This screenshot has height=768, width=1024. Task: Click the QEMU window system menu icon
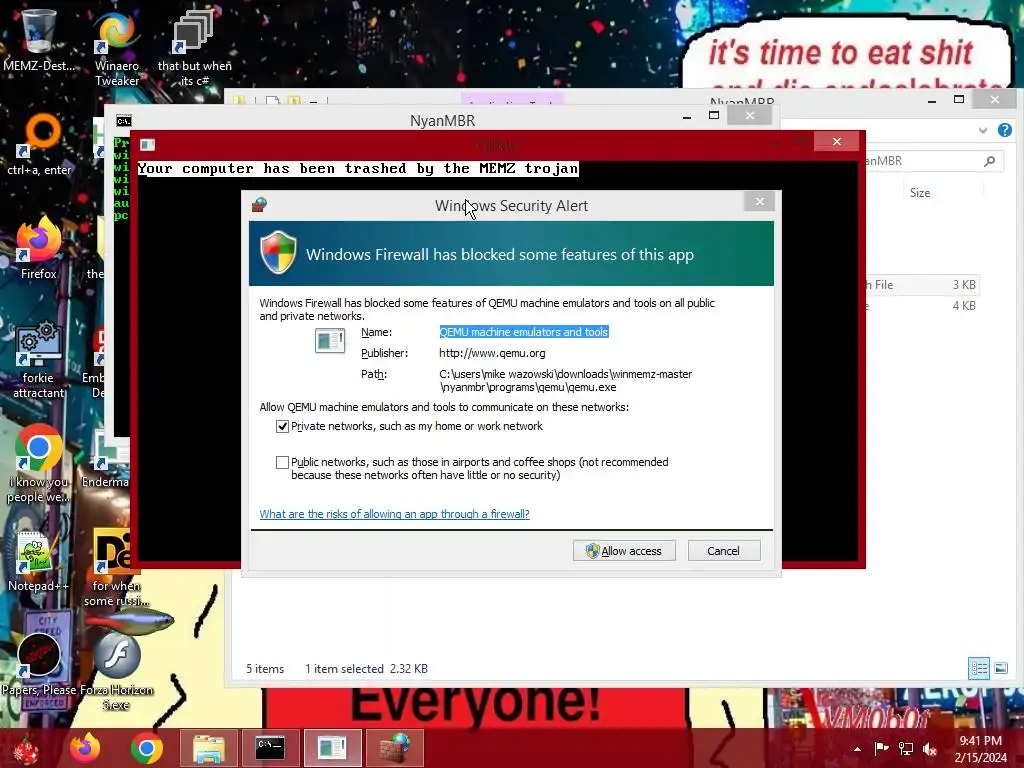[x=148, y=144]
